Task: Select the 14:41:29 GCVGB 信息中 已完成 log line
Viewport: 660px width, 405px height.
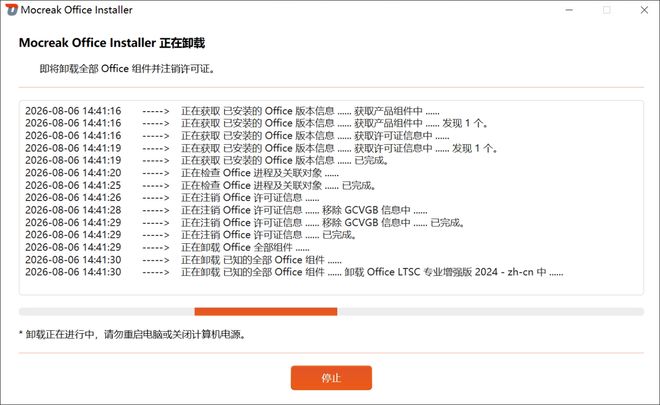Action: 245,222
